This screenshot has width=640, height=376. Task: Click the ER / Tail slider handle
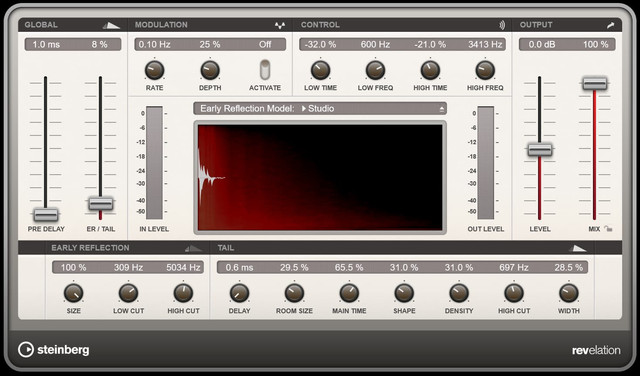coord(101,203)
